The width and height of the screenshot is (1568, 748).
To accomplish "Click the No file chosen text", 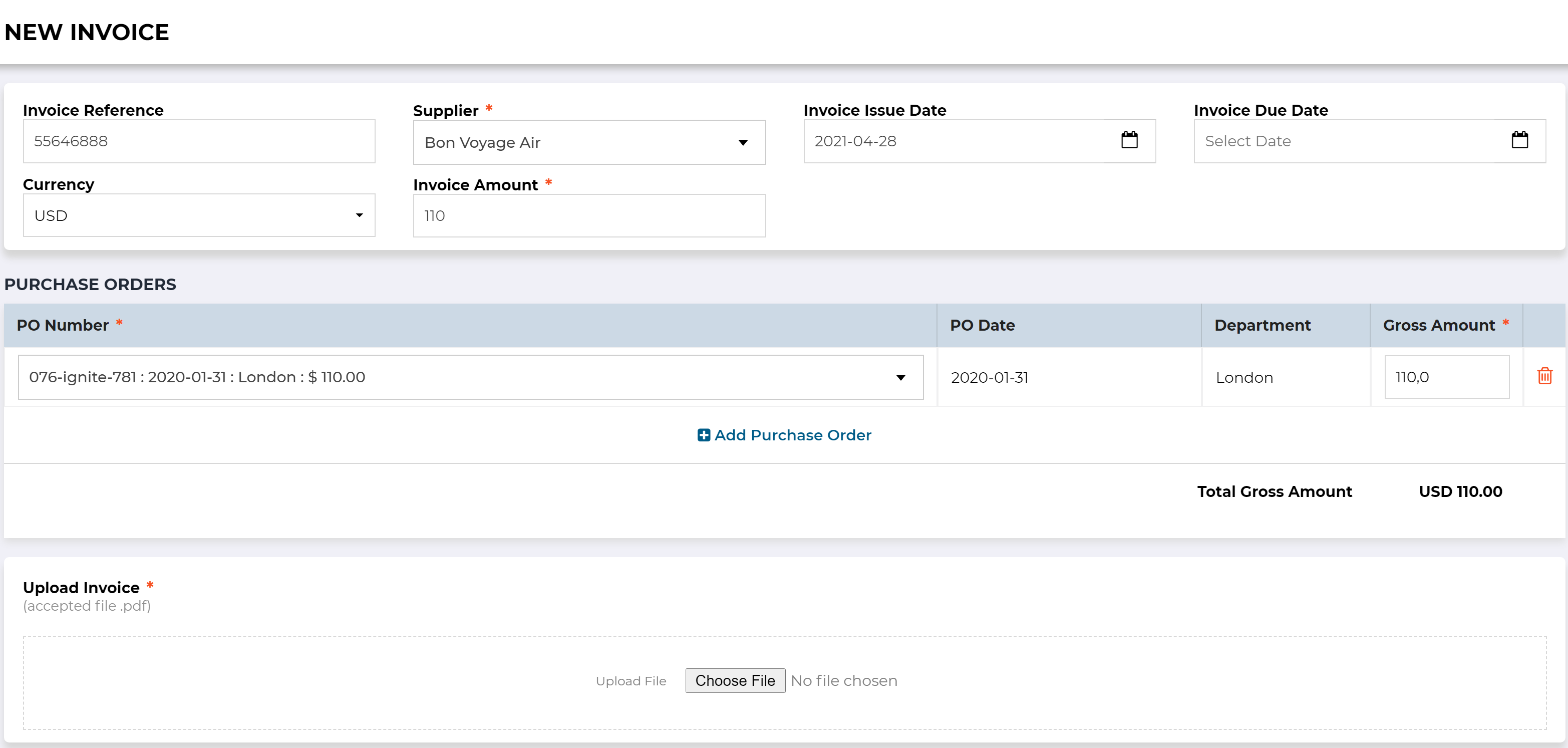I will [x=844, y=680].
